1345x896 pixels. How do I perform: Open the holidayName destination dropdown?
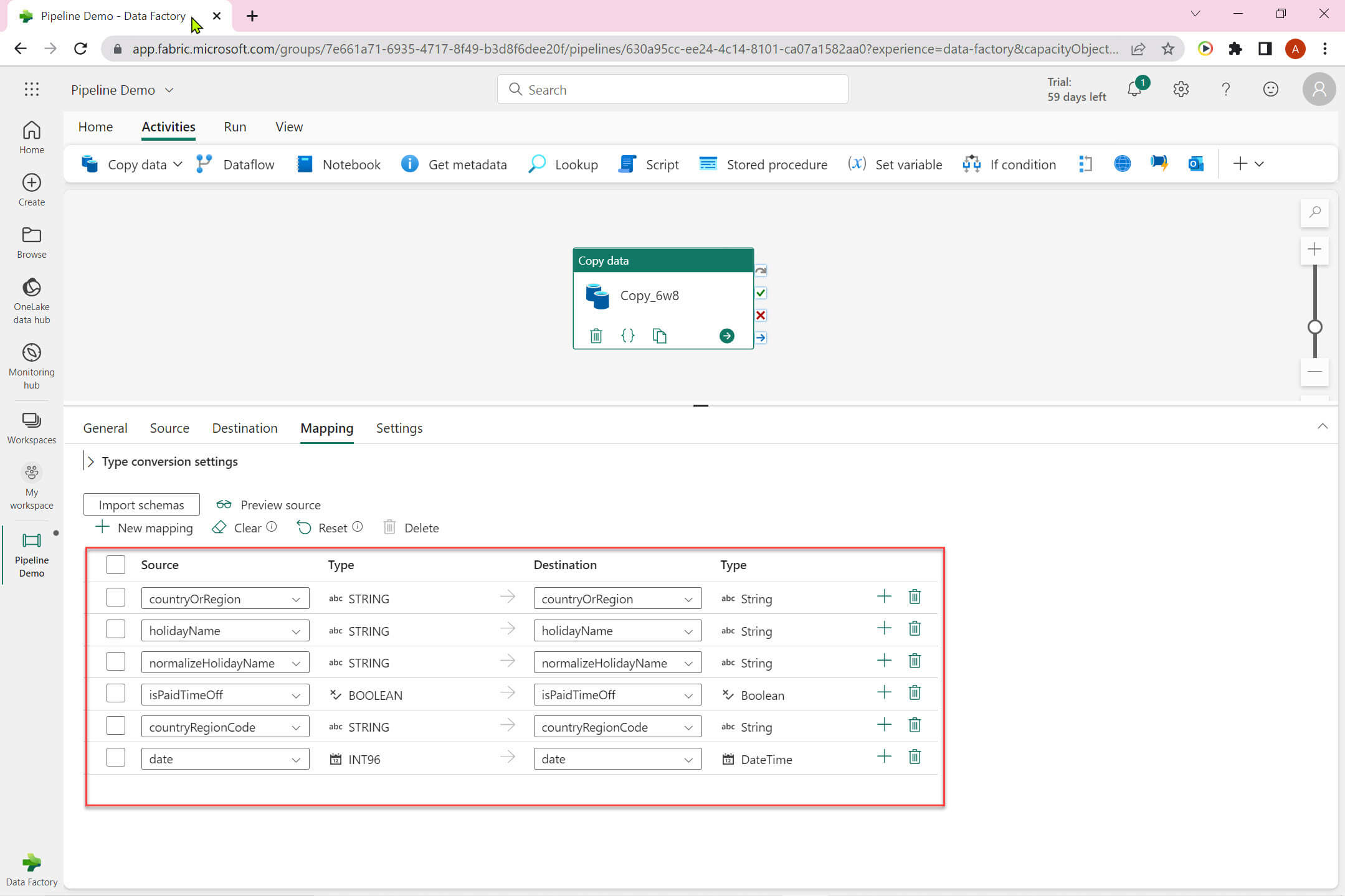pos(617,631)
